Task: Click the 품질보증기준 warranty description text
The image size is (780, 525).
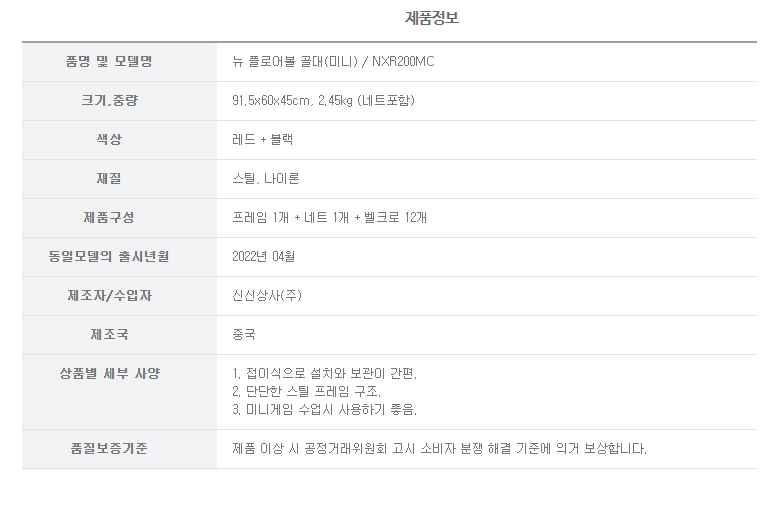Action: [x=439, y=449]
